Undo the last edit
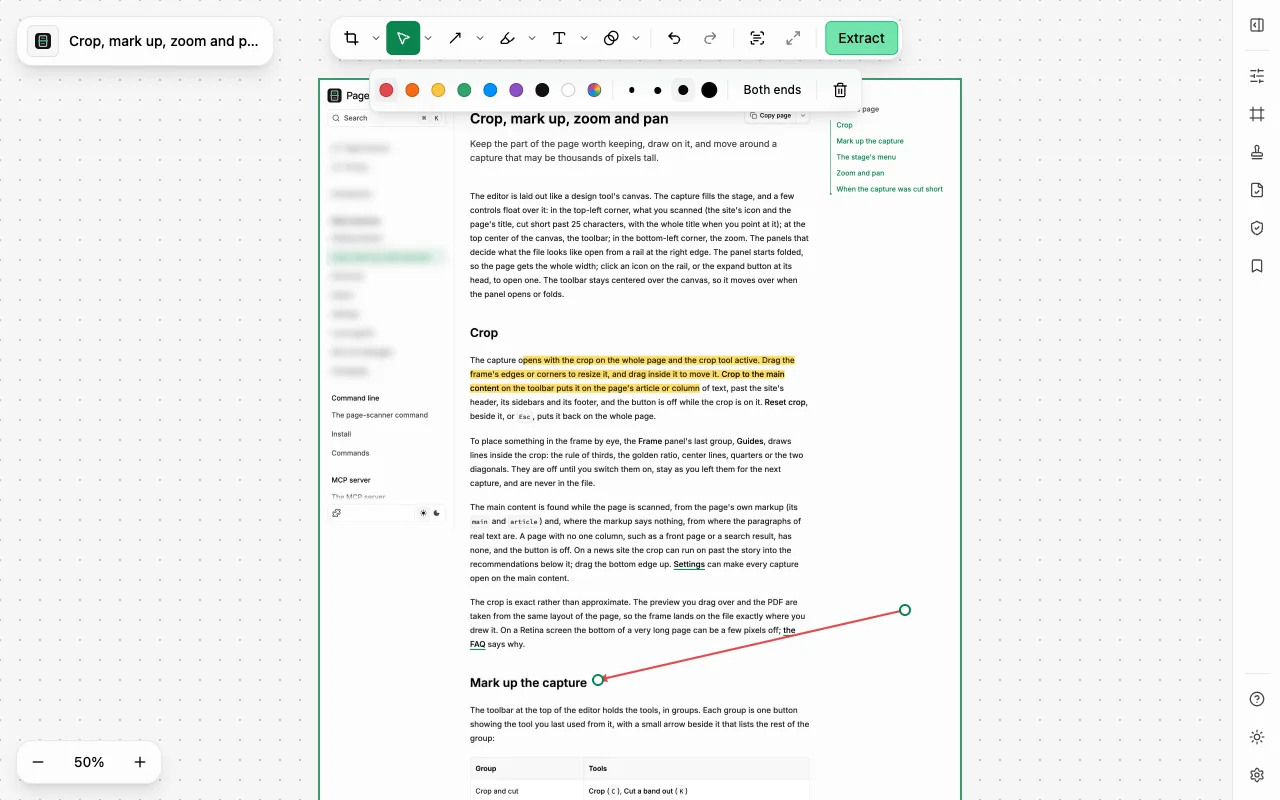 coord(674,38)
